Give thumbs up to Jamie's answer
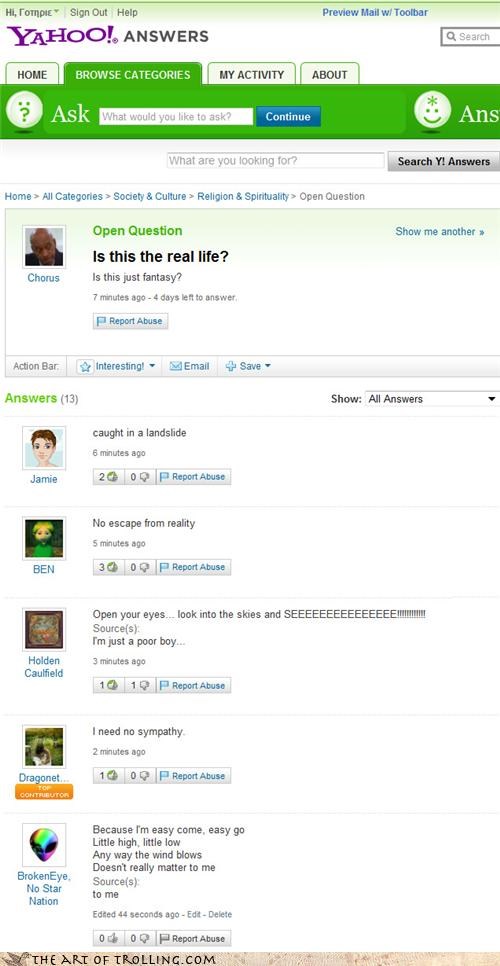This screenshot has width=500, height=966. (108, 476)
